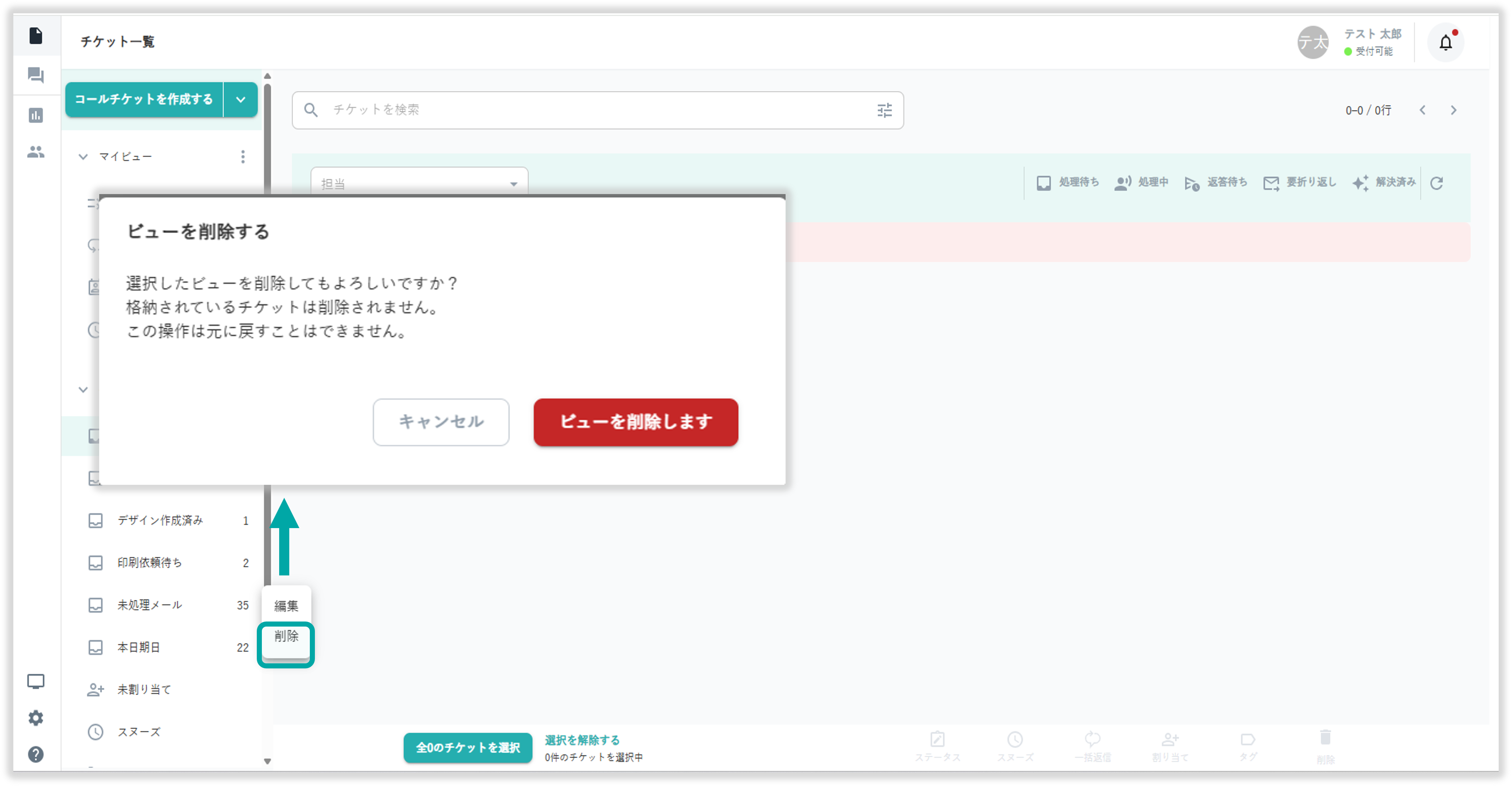The width and height of the screenshot is (1512, 786).
Task: Click the notification bell icon
Action: 1445,42
